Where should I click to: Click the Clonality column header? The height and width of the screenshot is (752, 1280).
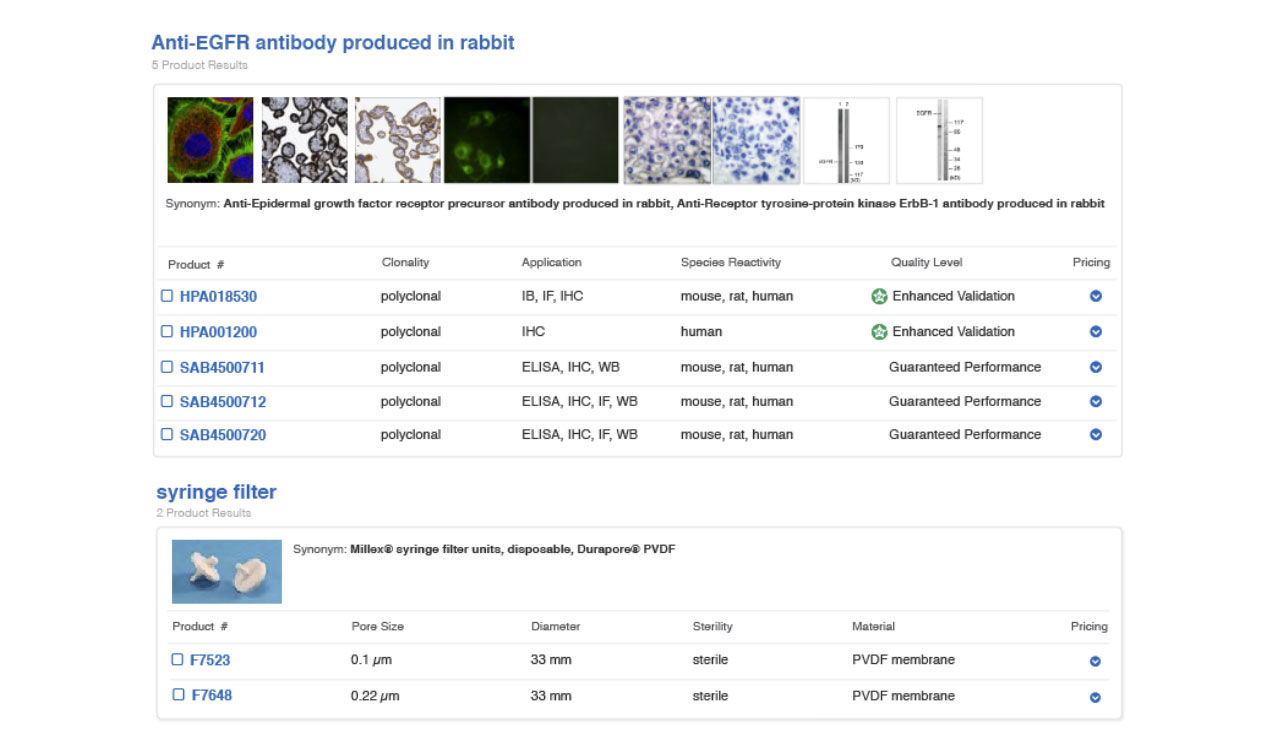click(405, 262)
